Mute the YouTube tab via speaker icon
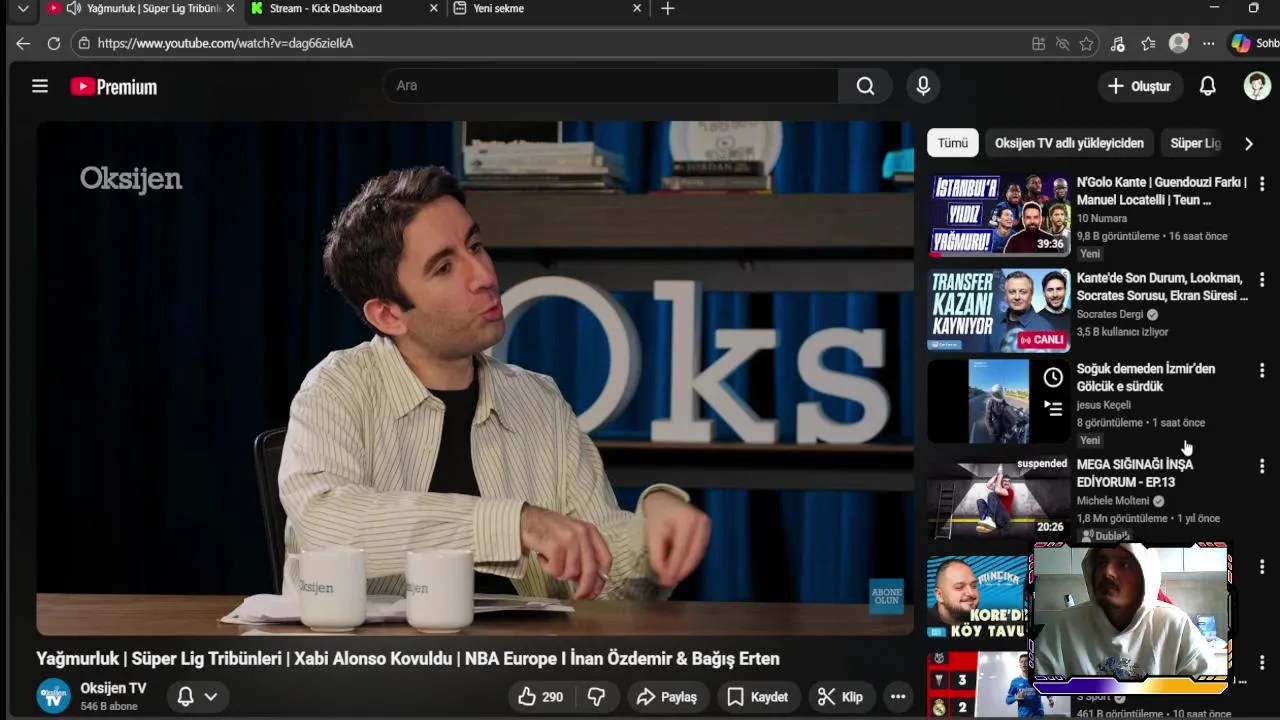1280x720 pixels. pos(73,8)
